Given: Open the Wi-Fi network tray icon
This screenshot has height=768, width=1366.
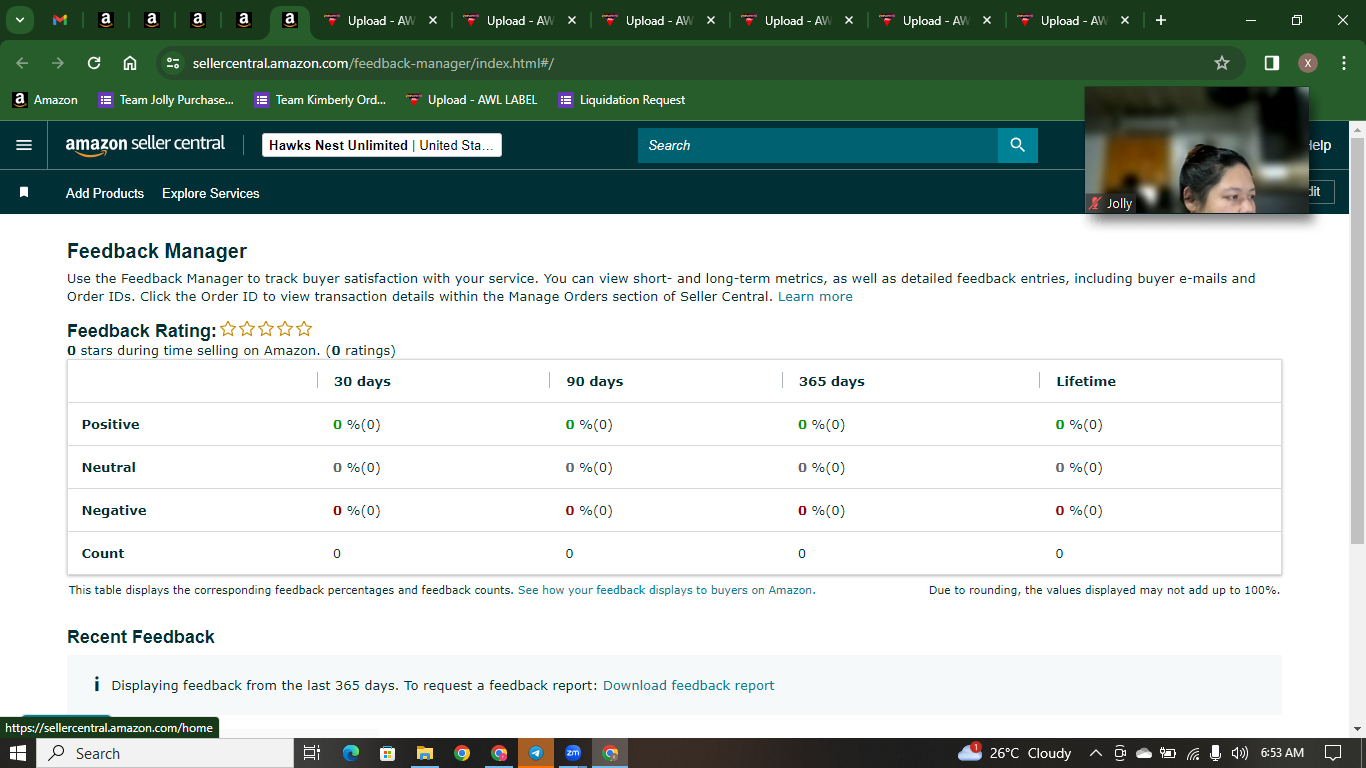Looking at the screenshot, I should click(x=1192, y=753).
